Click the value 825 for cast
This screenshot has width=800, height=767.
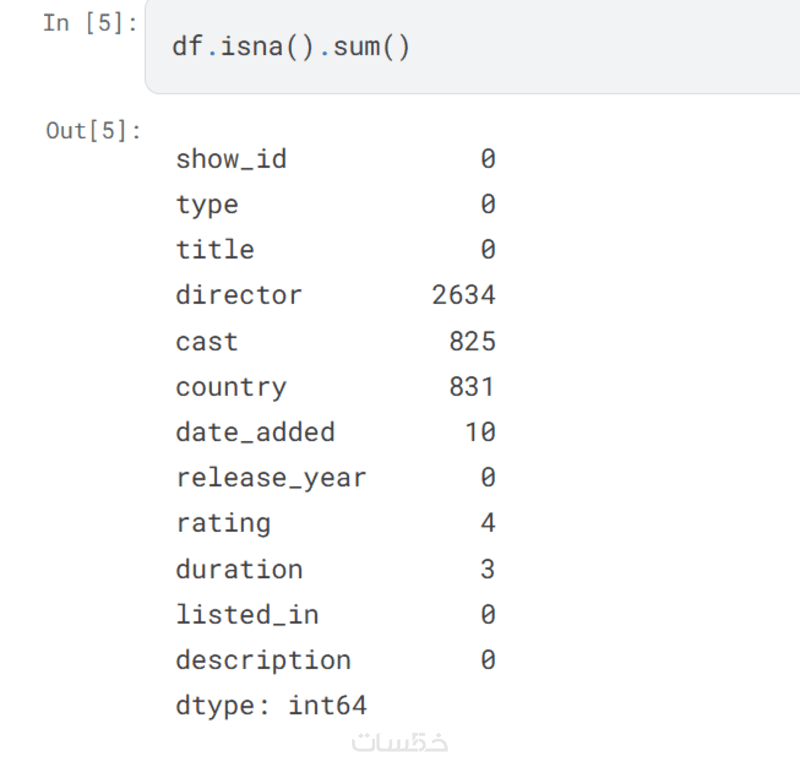click(x=472, y=341)
